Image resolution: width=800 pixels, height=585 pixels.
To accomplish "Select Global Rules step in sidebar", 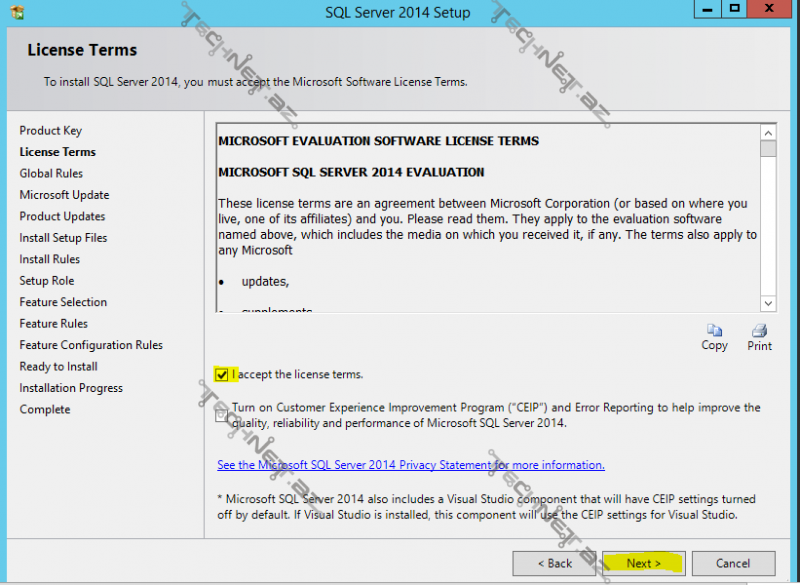I will click(x=51, y=174).
